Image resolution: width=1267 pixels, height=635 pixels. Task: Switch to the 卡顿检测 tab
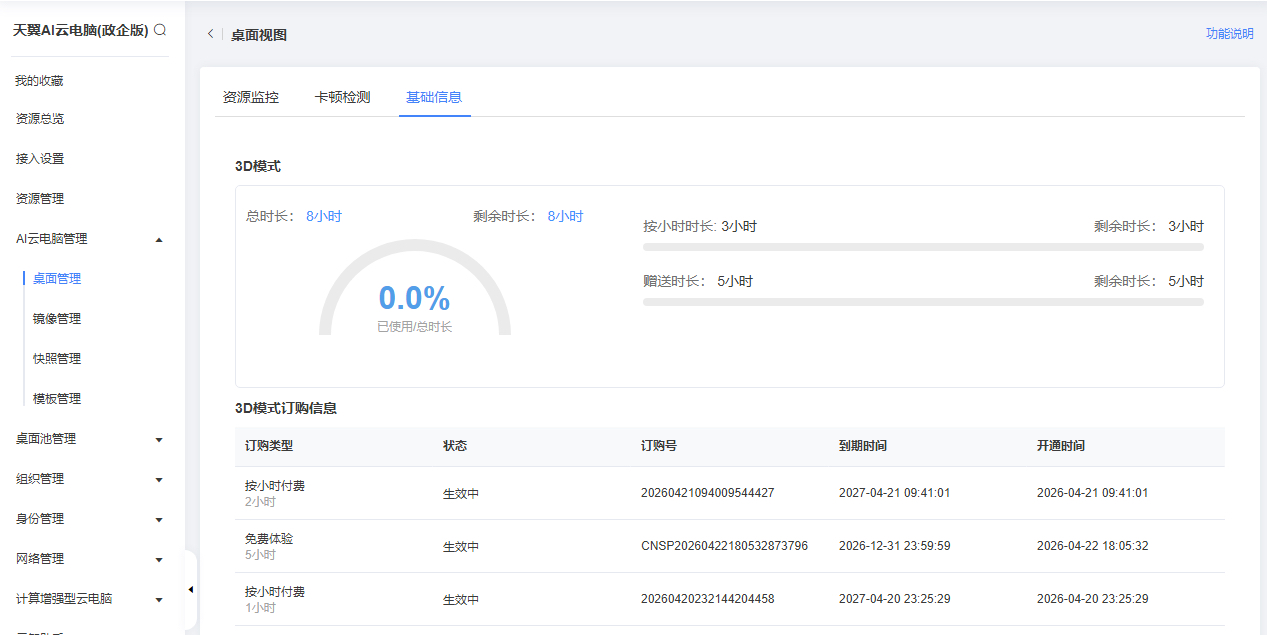pos(342,97)
